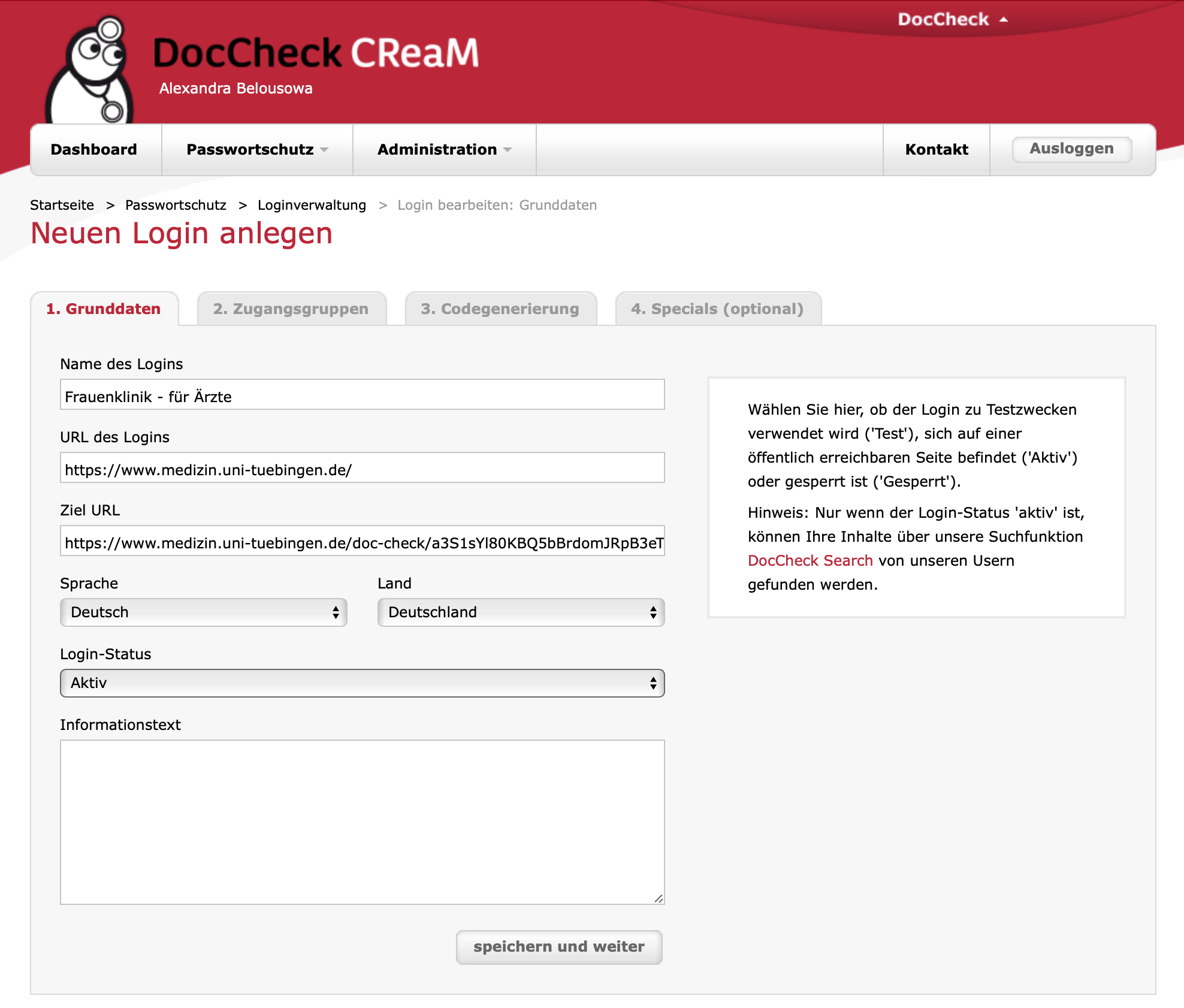Open the Administration dropdown menu
The width and height of the screenshot is (1184, 1008).
click(445, 149)
